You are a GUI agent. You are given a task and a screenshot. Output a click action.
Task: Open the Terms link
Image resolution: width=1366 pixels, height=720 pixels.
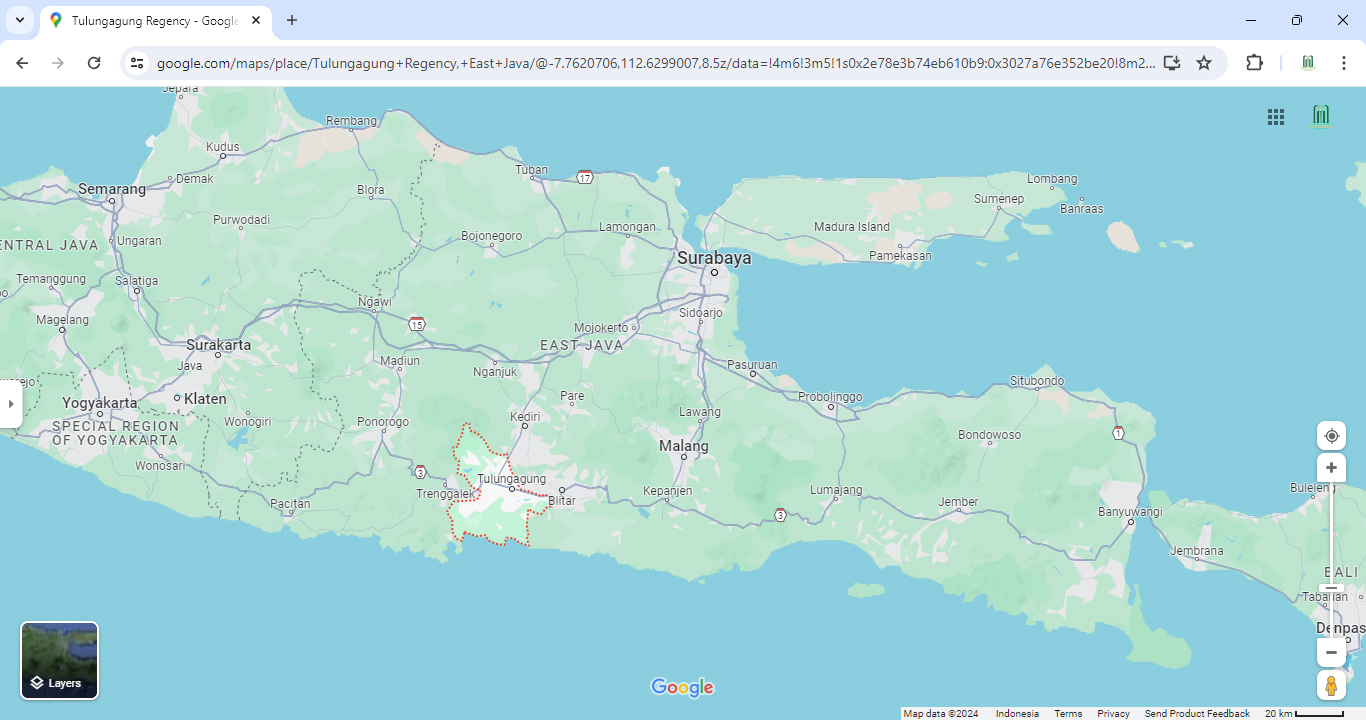1068,713
